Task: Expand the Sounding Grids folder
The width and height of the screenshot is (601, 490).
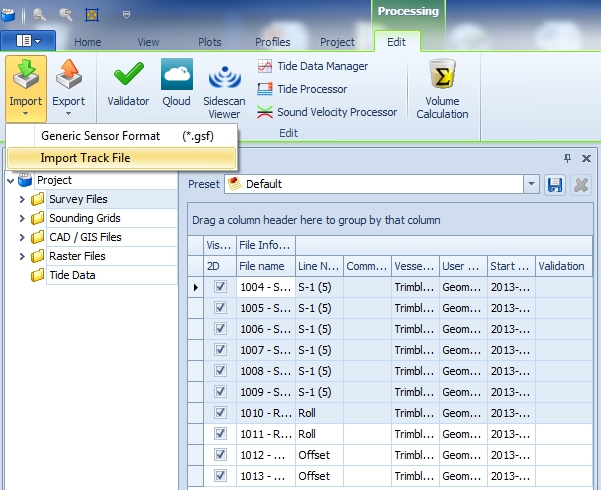Action: (22, 218)
